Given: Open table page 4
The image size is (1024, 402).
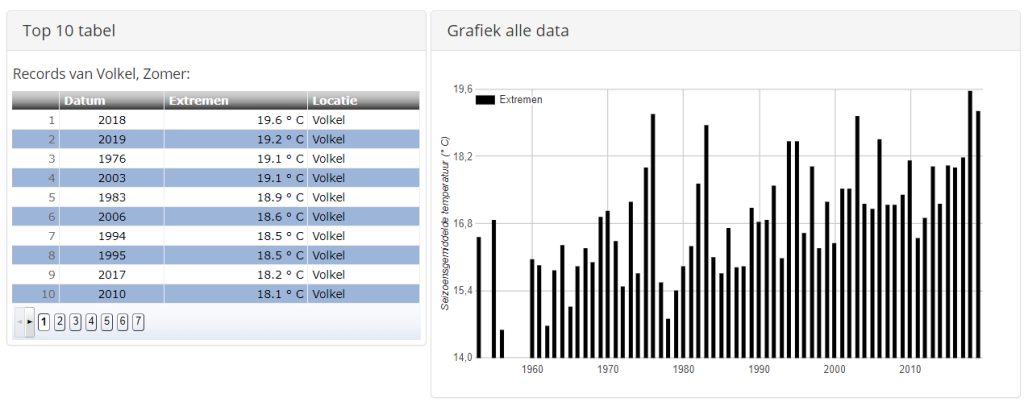Looking at the screenshot, I should click(x=91, y=321).
